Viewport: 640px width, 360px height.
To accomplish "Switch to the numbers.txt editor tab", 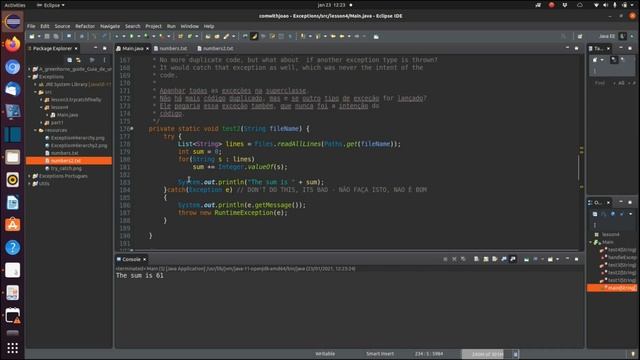I will pos(171,48).
